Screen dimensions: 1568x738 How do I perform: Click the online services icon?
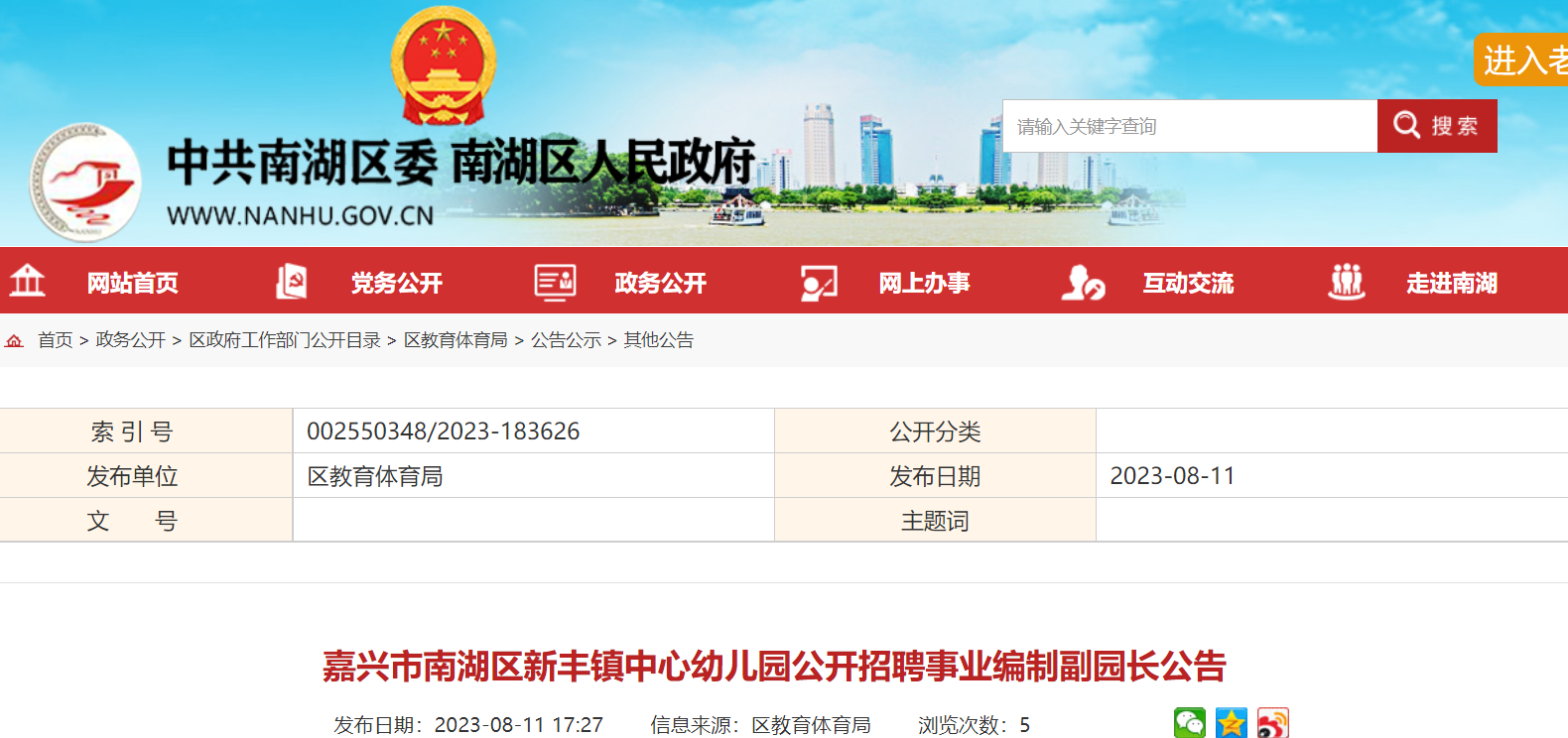point(819,283)
